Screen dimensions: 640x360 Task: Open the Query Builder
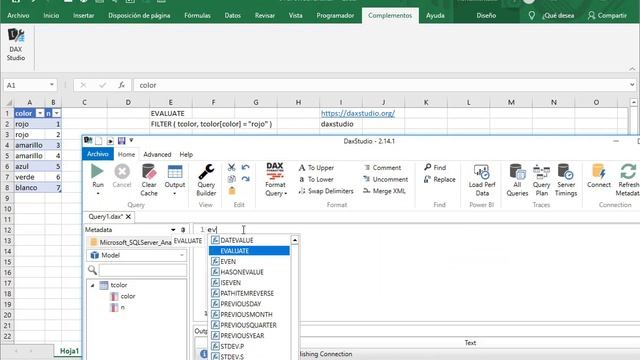click(206, 180)
